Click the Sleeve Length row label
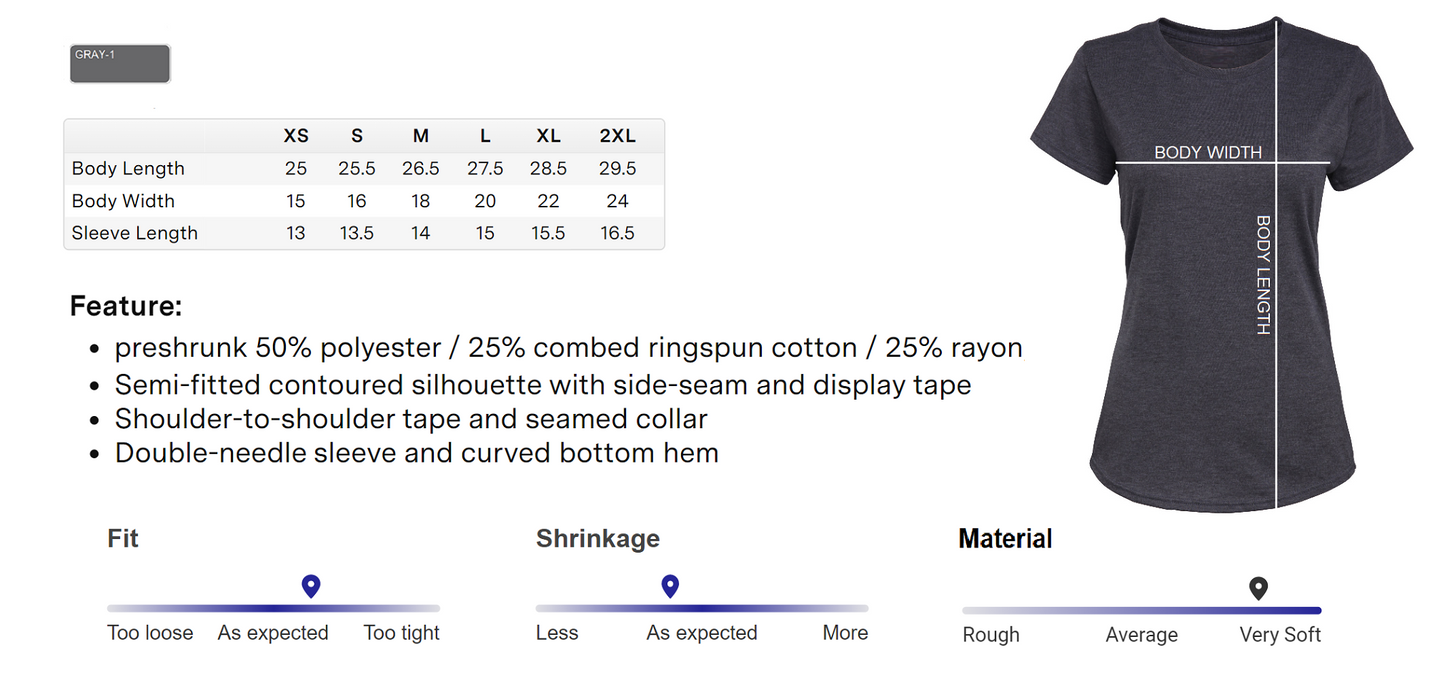 tap(135, 233)
